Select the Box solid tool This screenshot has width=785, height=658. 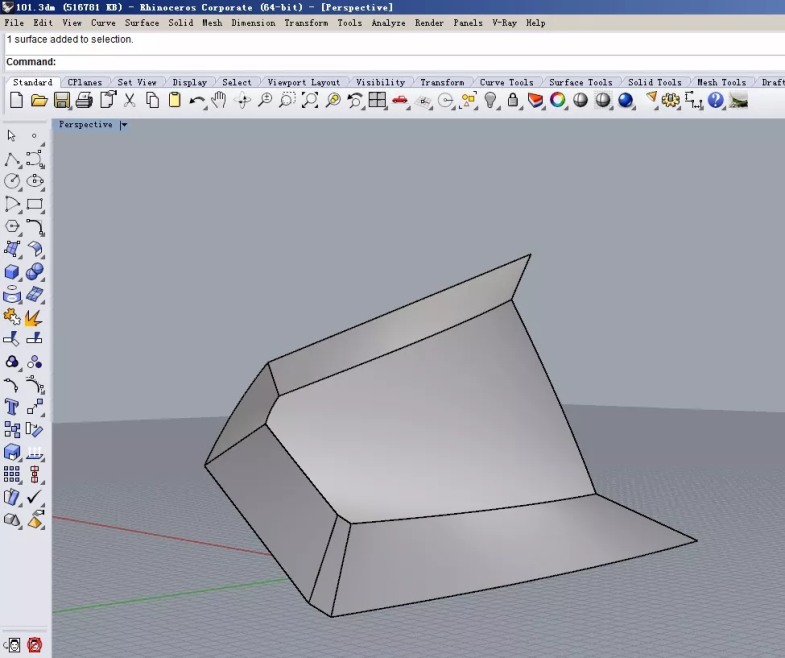tap(12, 272)
